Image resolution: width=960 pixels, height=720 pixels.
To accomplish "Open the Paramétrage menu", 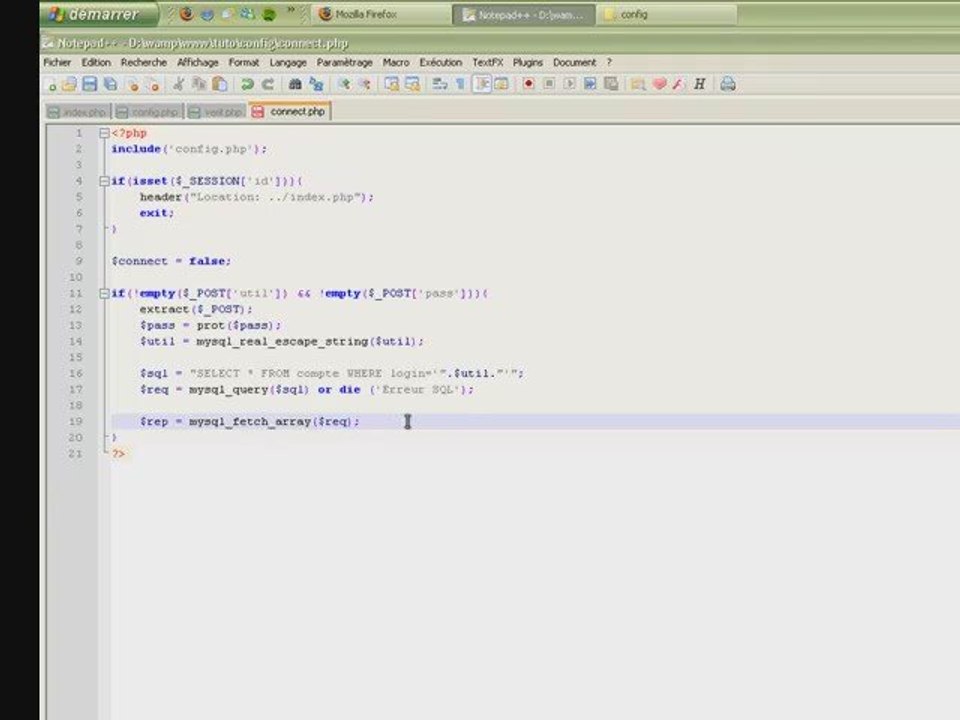I will click(x=345, y=62).
